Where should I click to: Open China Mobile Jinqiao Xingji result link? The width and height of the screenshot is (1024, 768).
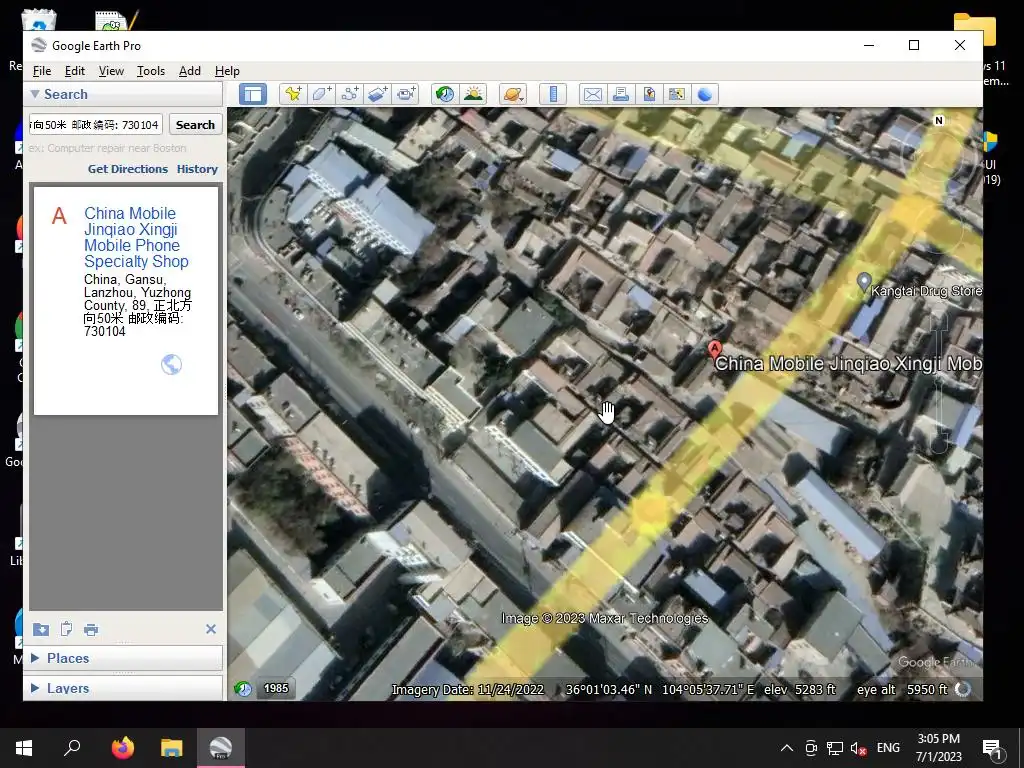[136, 237]
